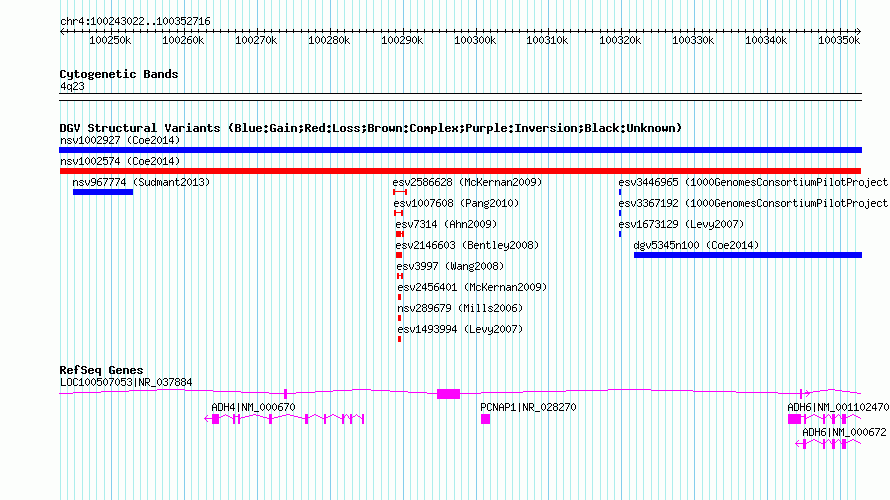The height and width of the screenshot is (500, 890).
Task: Open the nsv1002574 (Coe2014) label
Action: (x=120, y=161)
